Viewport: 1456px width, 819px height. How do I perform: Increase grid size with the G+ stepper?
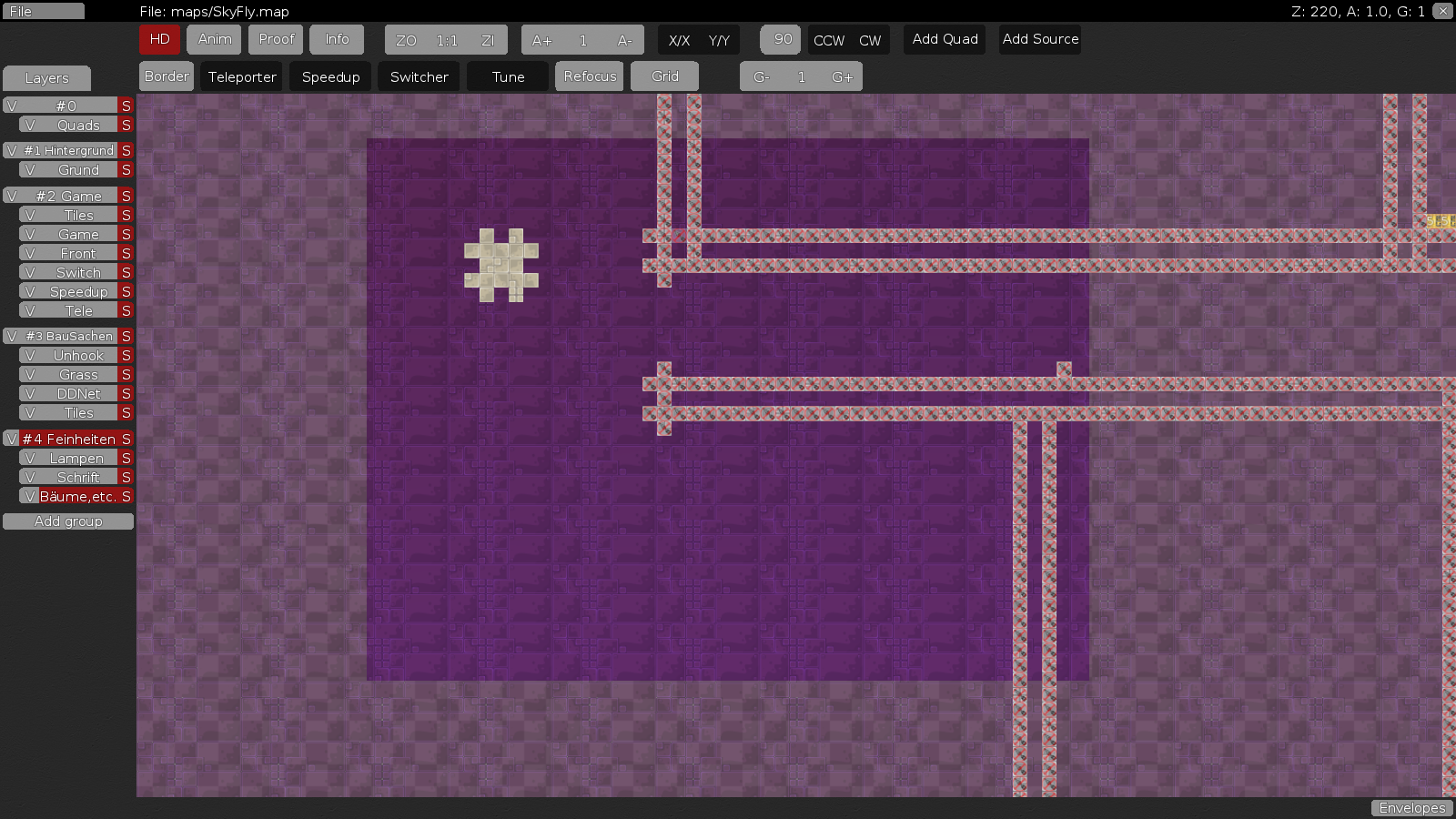coord(841,76)
